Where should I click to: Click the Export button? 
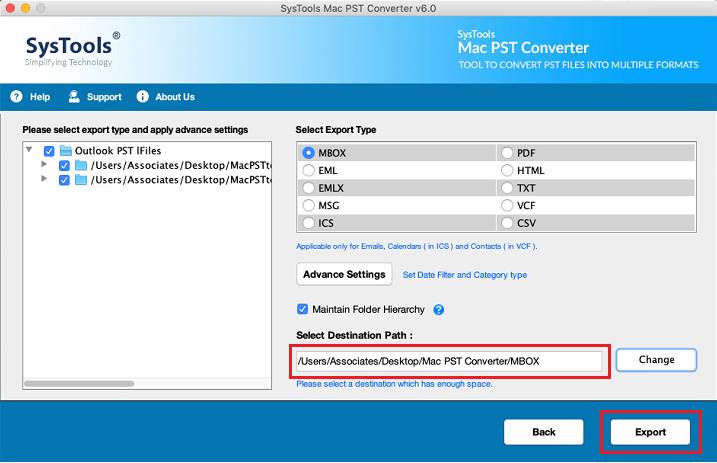650,432
